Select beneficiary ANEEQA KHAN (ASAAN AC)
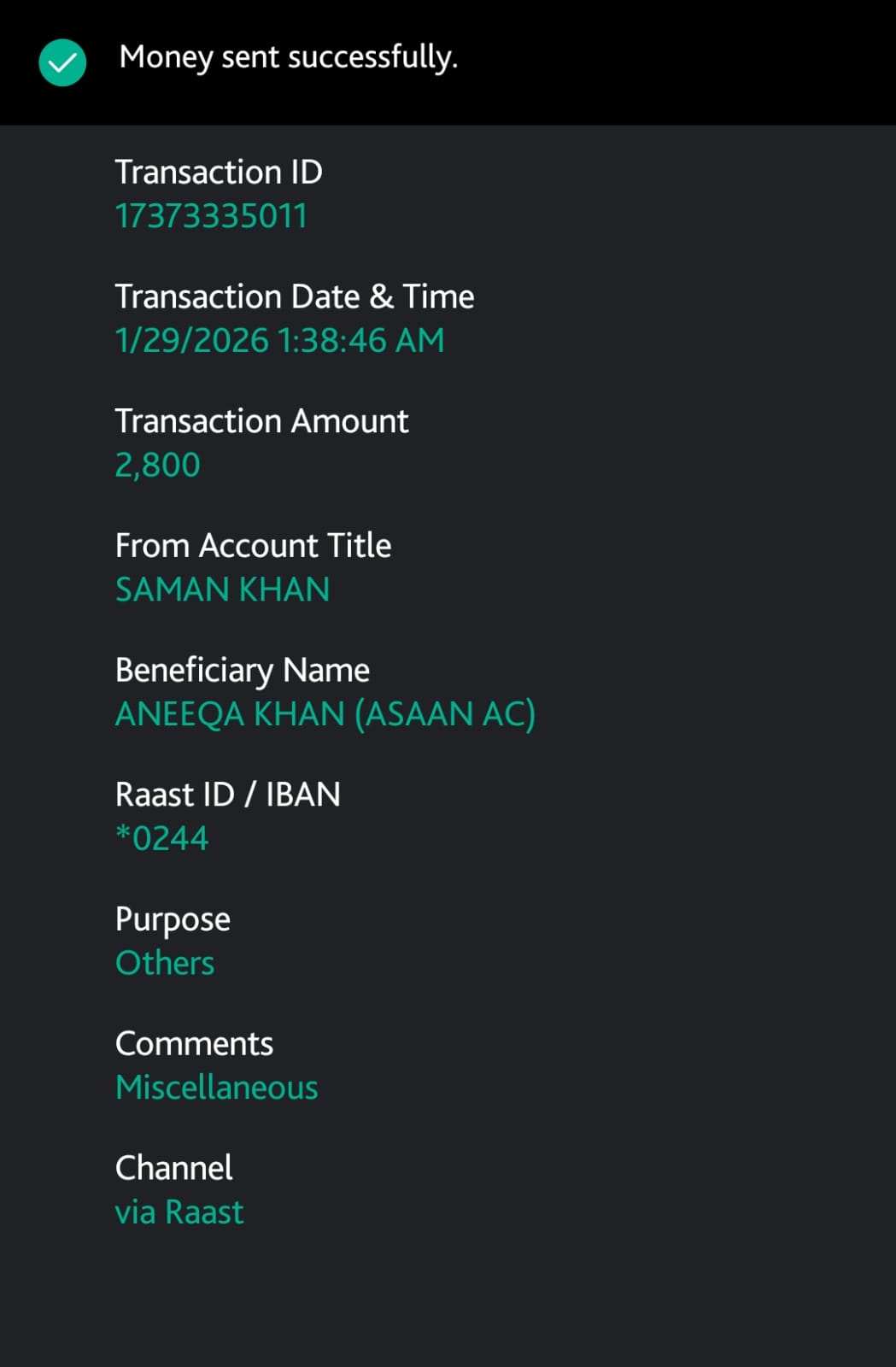Image resolution: width=896 pixels, height=1367 pixels. [325, 714]
